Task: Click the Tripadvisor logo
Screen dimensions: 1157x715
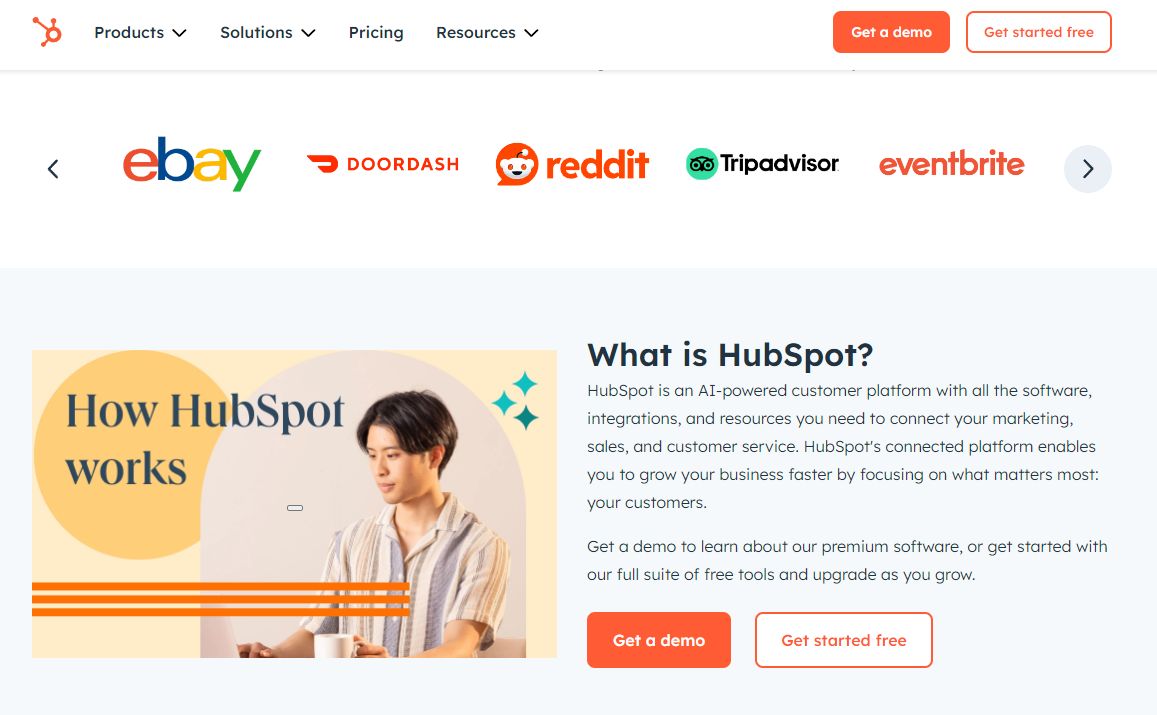Action: [762, 164]
